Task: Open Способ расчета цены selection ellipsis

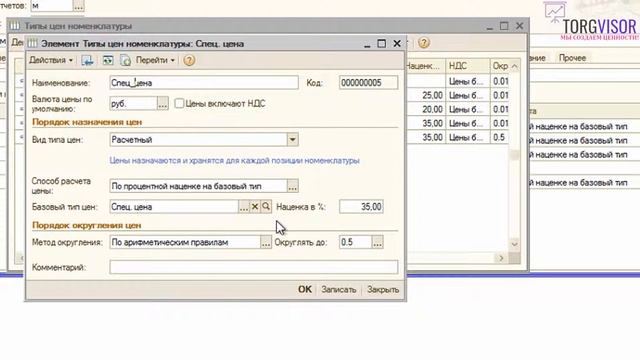Action: [x=292, y=186]
